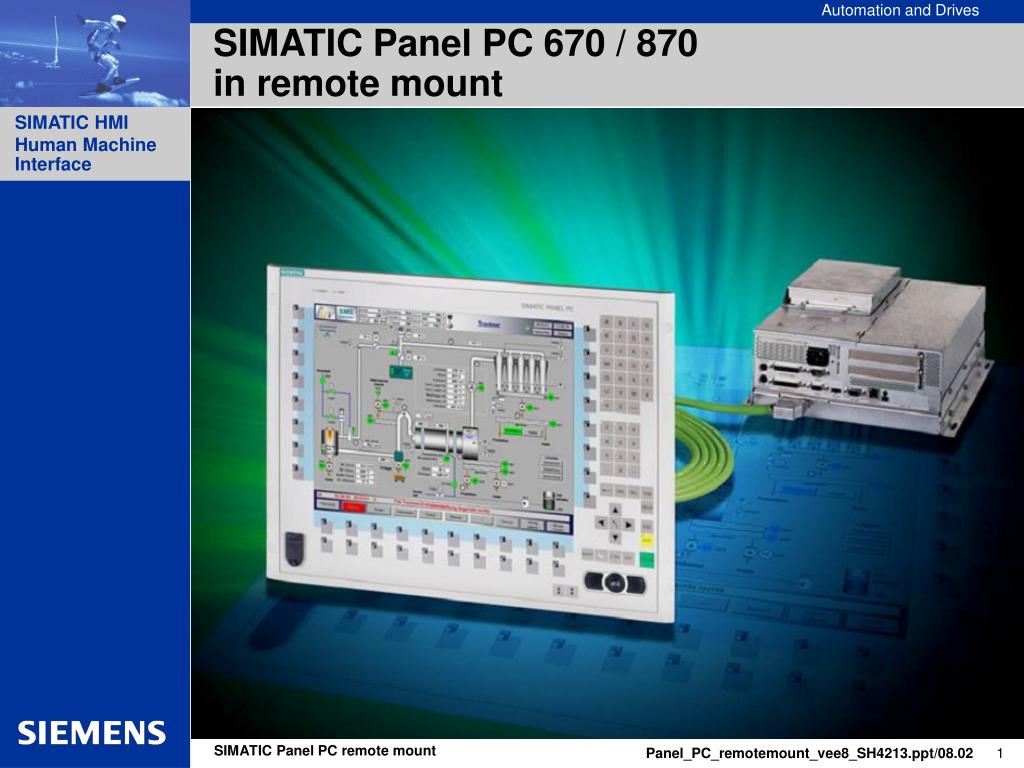Click the up arrow key on the panel
The width and height of the screenshot is (1024, 768).
[615, 509]
